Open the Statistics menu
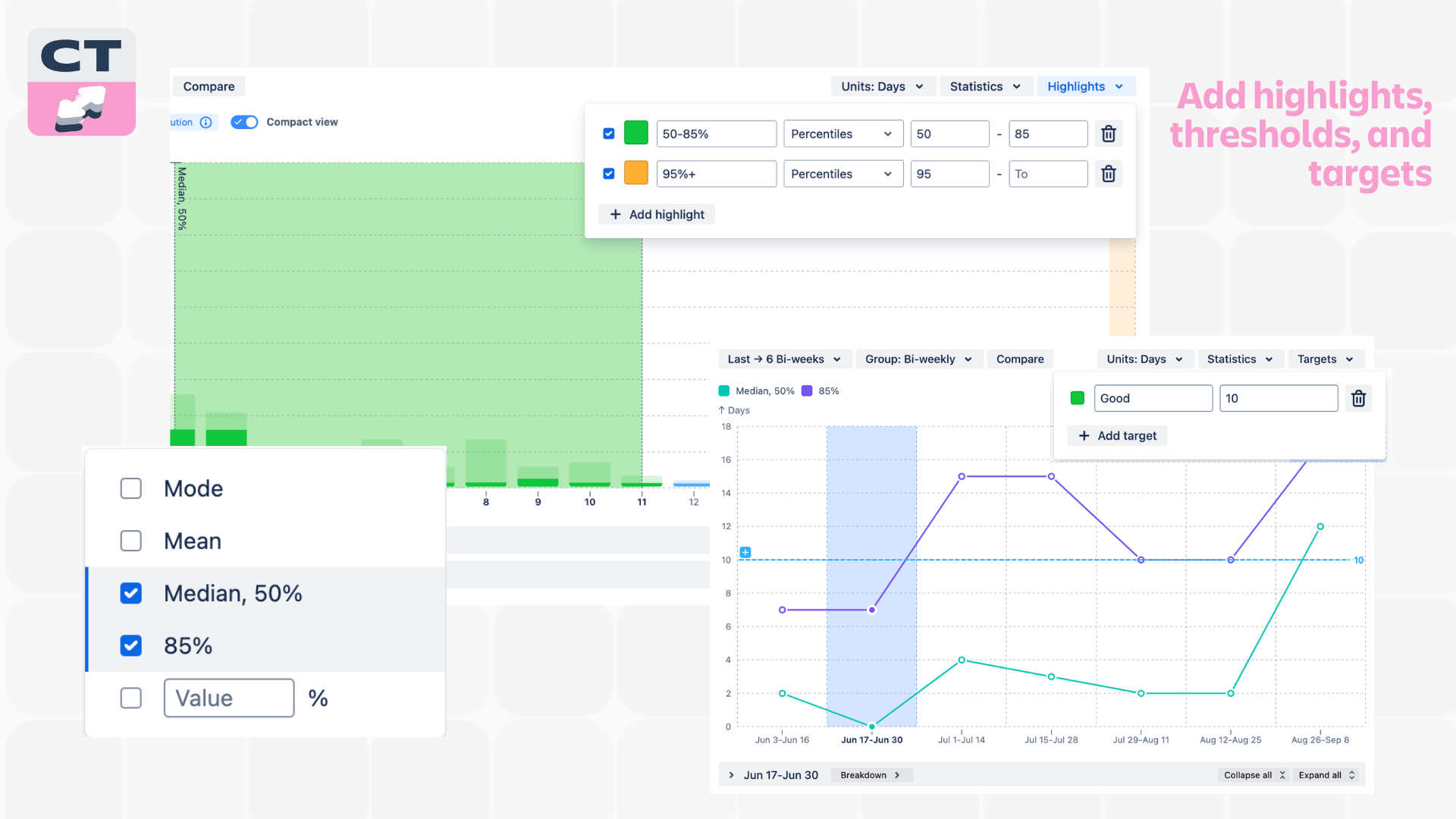The width and height of the screenshot is (1456, 819). coord(985,86)
